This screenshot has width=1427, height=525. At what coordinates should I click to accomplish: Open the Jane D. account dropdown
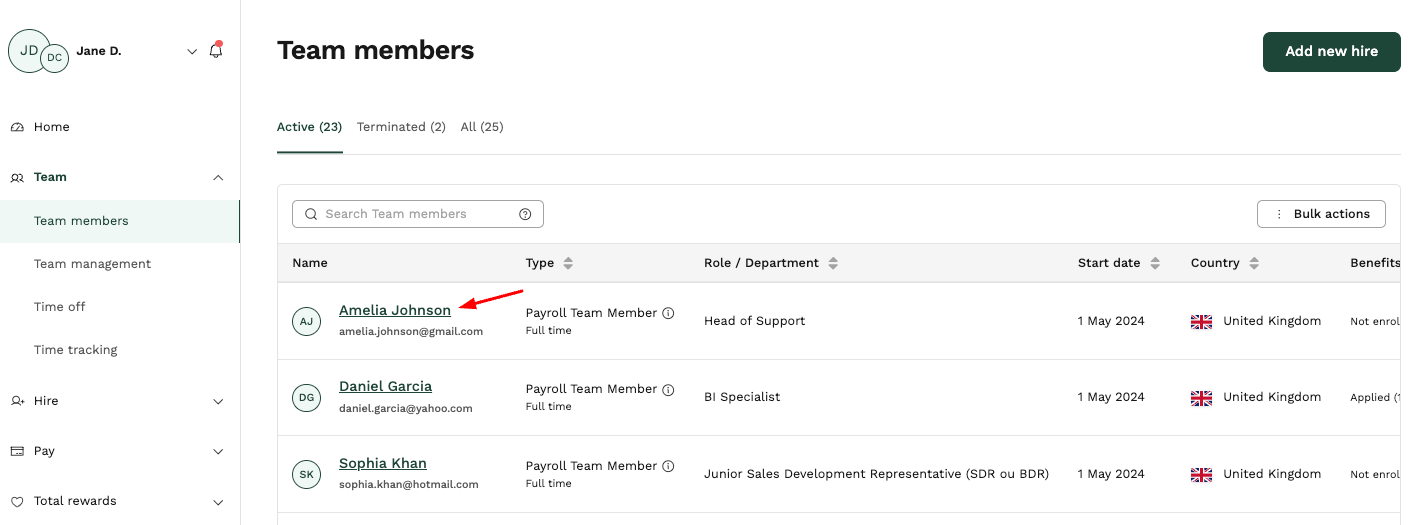pyautogui.click(x=192, y=51)
